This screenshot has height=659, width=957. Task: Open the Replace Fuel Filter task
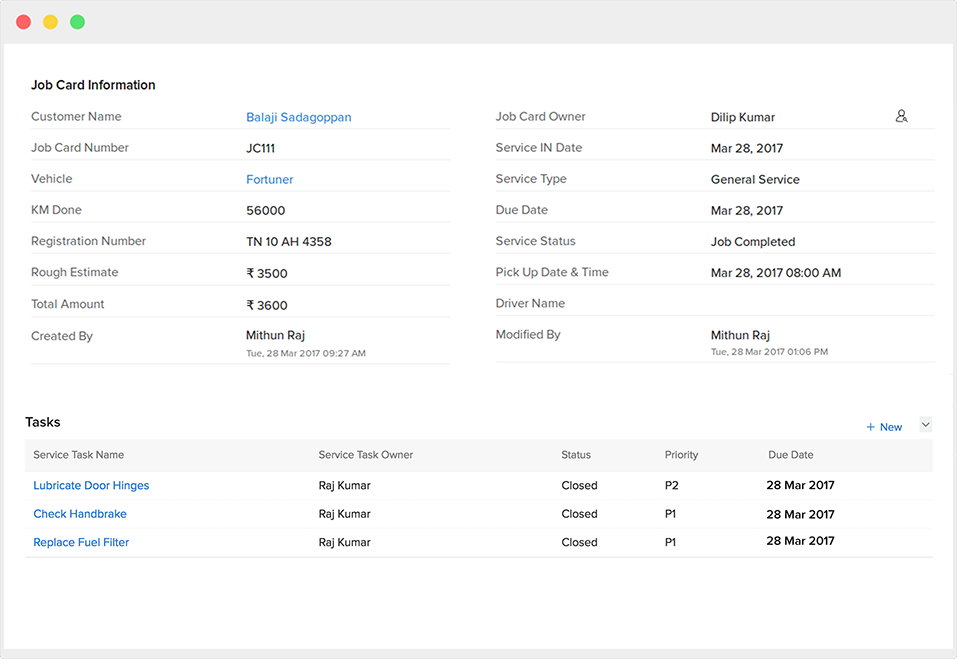(81, 542)
